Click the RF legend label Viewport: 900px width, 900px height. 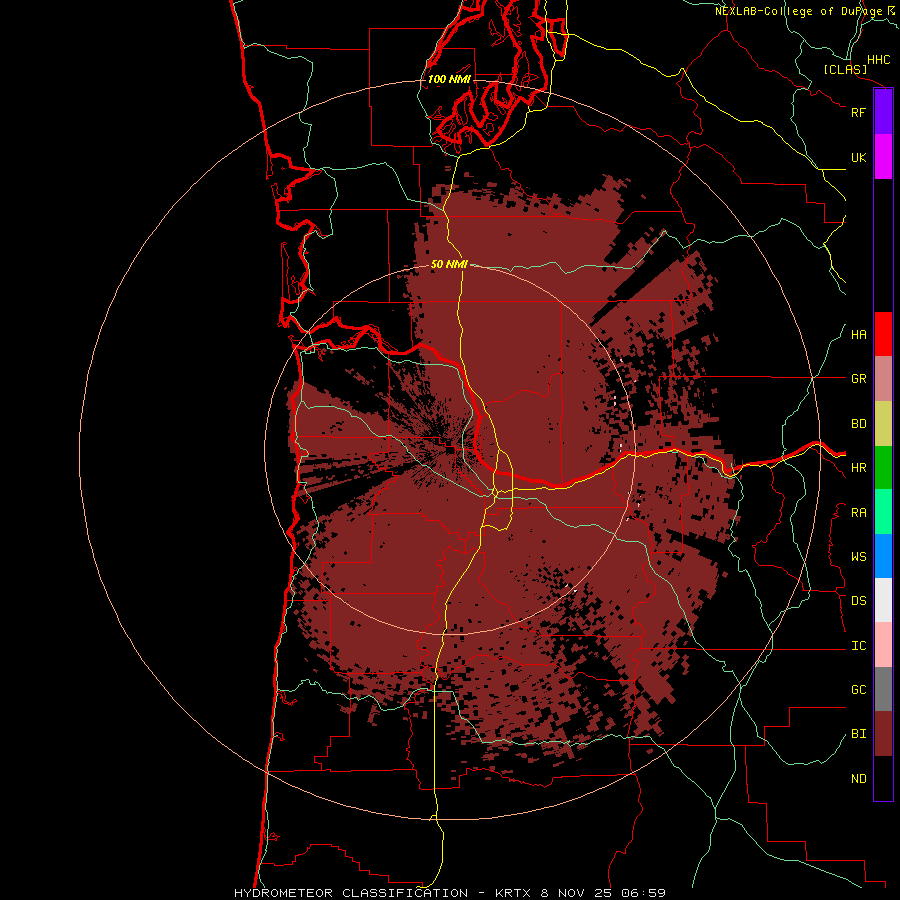point(858,112)
